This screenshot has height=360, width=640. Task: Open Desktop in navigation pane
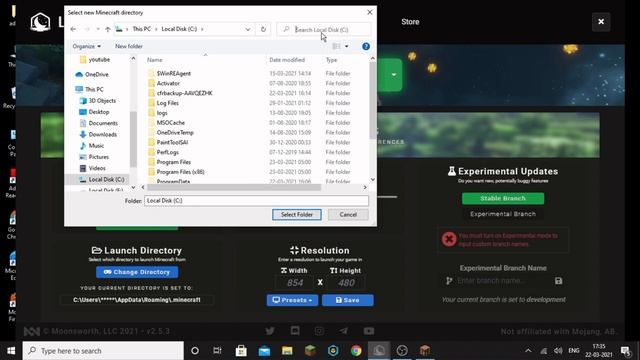99,112
